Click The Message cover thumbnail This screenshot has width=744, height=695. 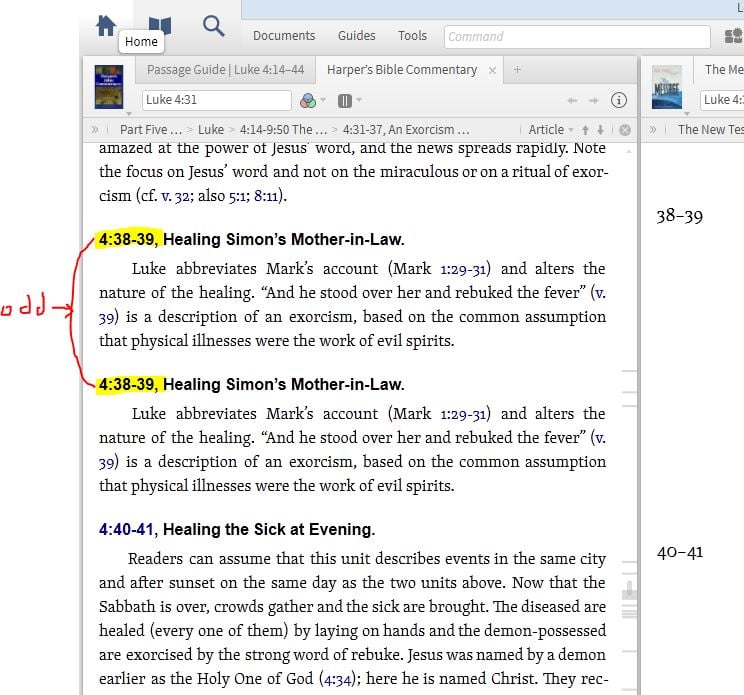666,87
